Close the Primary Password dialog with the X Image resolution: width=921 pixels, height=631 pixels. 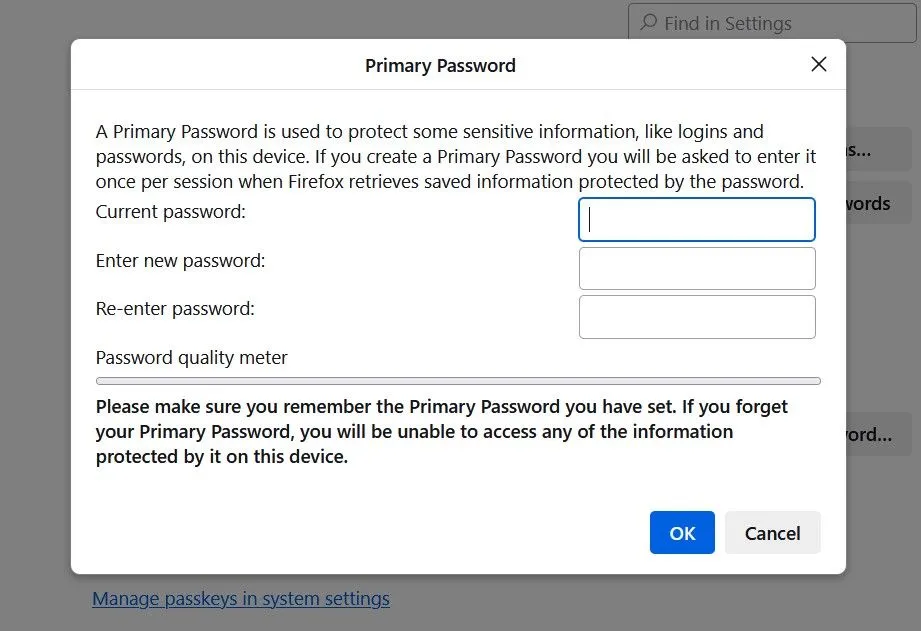point(818,64)
